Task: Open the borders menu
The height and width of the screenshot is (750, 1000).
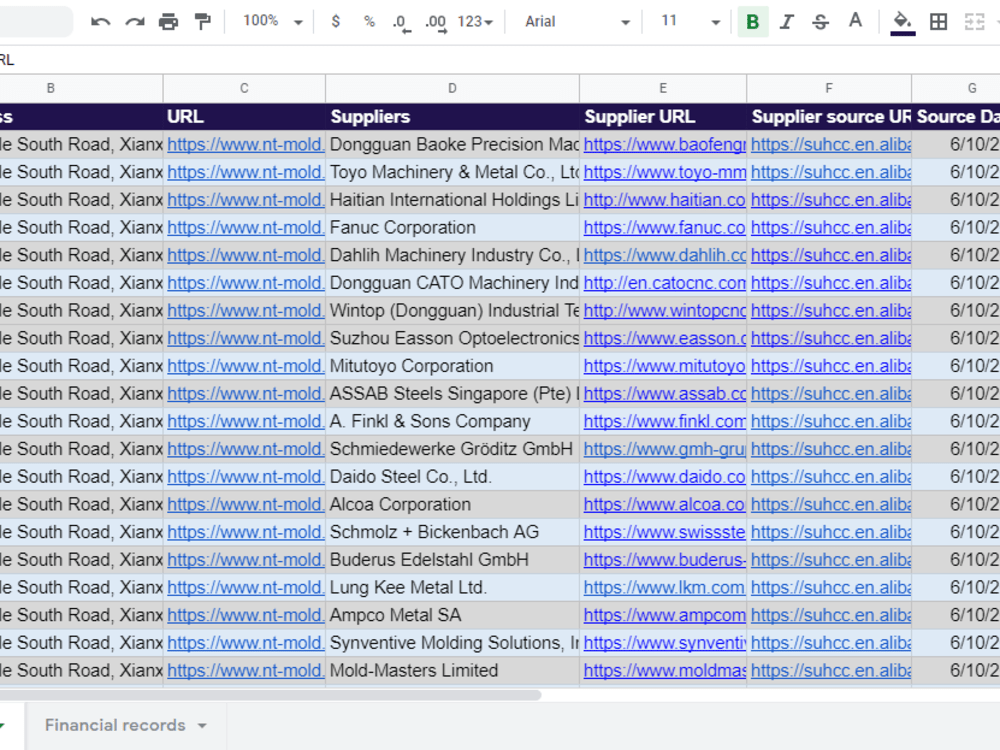Action: click(938, 22)
